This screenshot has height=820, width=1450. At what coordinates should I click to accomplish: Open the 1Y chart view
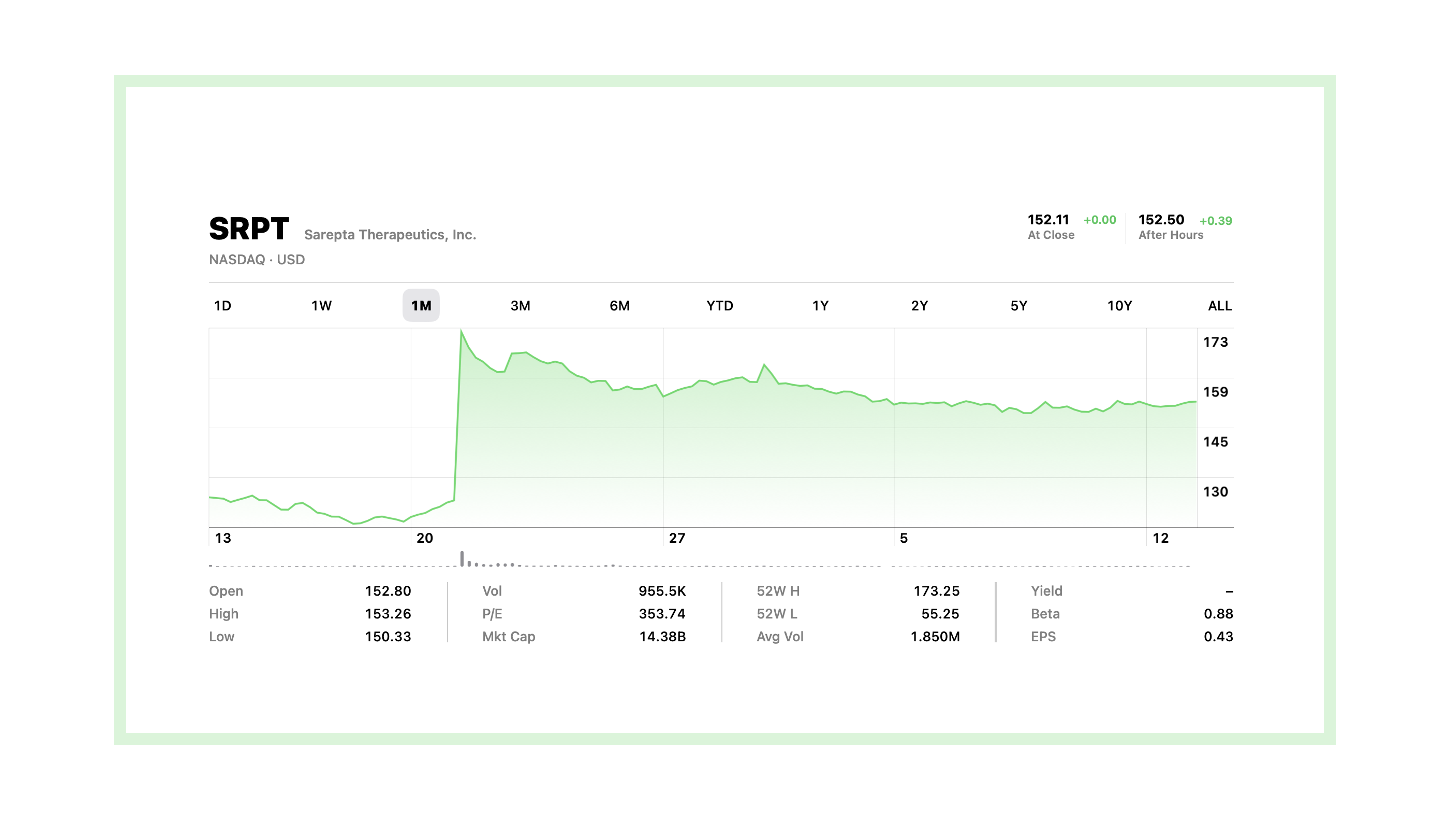click(820, 306)
